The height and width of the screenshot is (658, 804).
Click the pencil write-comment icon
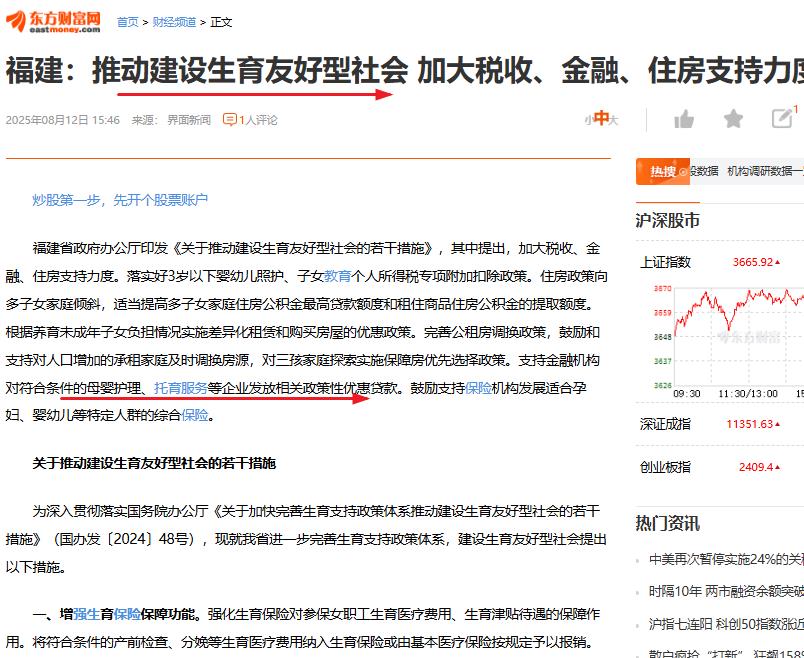(782, 118)
